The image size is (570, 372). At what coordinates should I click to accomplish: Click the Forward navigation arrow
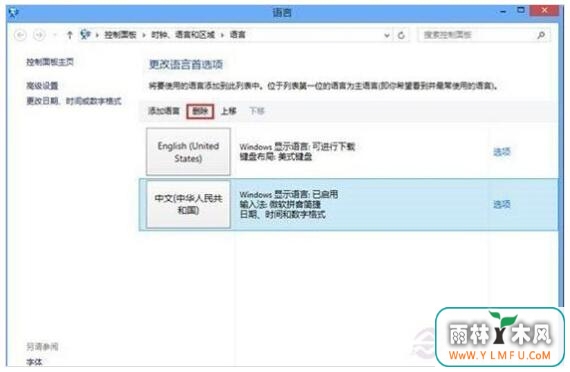point(39,35)
